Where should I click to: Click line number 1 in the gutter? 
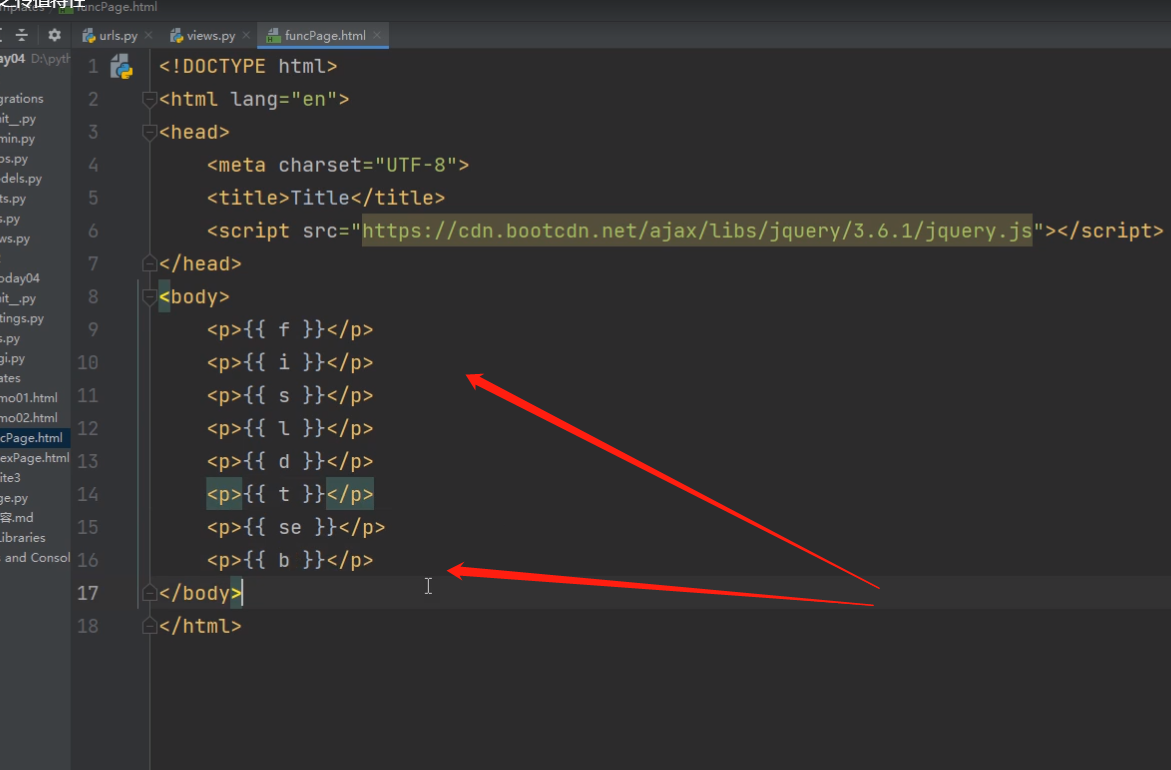point(93,66)
